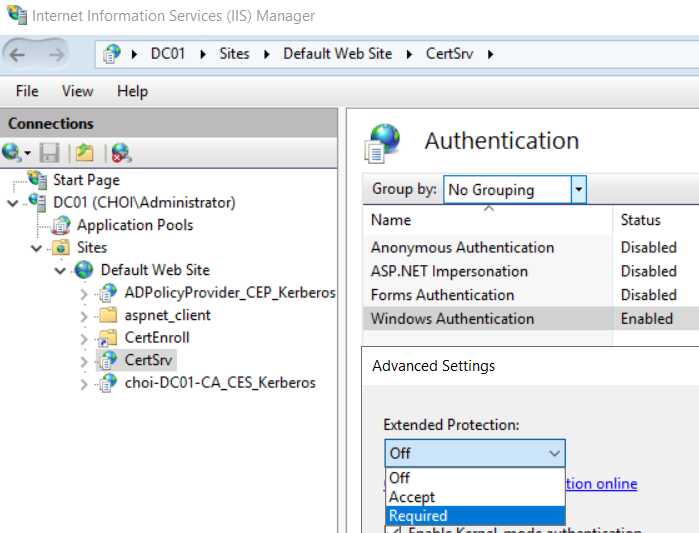The width and height of the screenshot is (699, 533).
Task: Select the Anonymous Authentication row
Action: pos(531,247)
